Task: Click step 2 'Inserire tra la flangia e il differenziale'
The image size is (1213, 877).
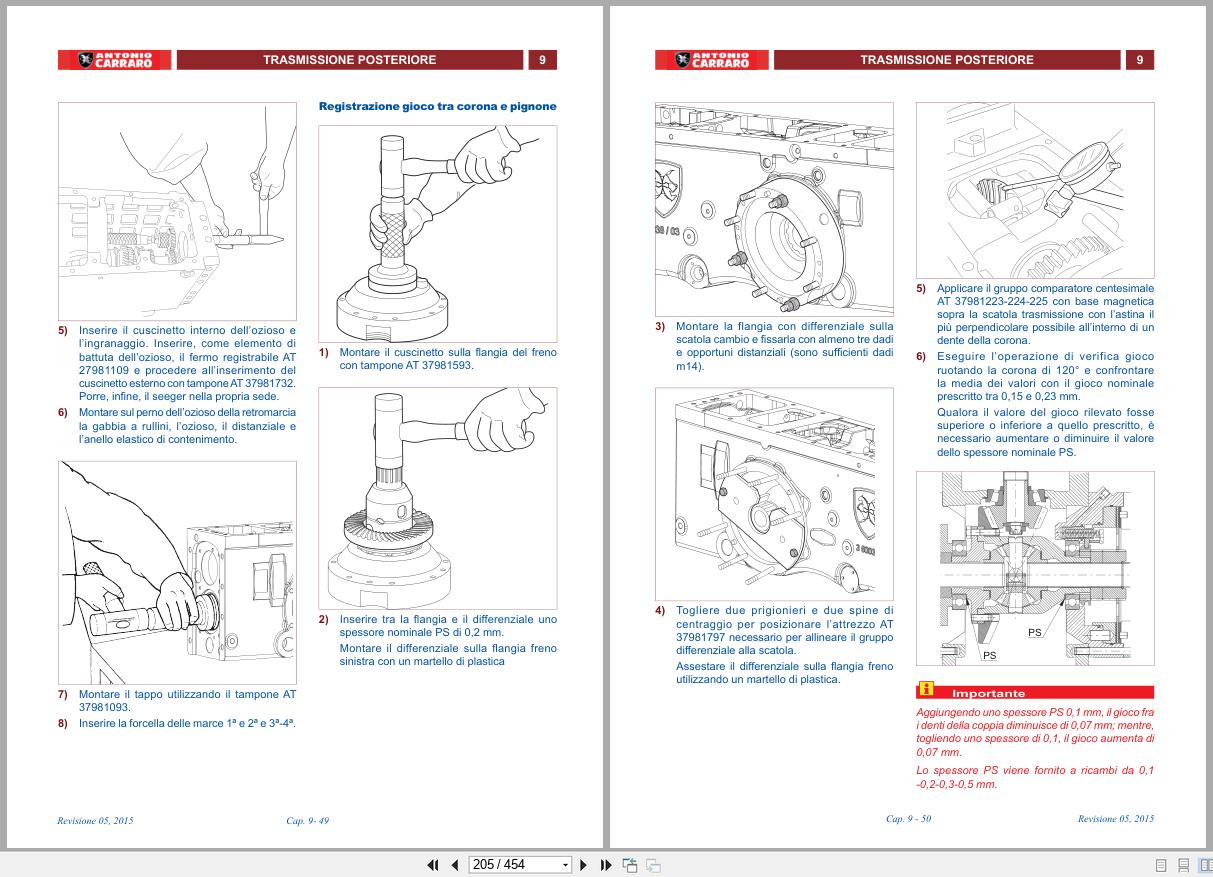Action: tap(448, 625)
